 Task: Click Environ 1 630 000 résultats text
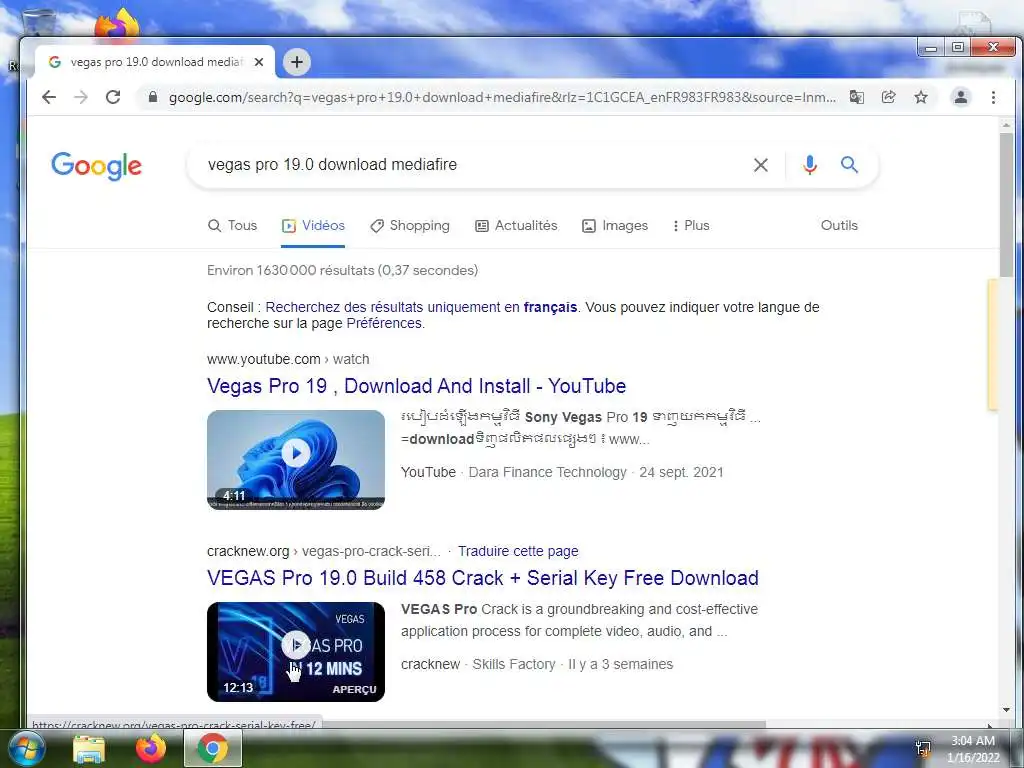pos(342,270)
